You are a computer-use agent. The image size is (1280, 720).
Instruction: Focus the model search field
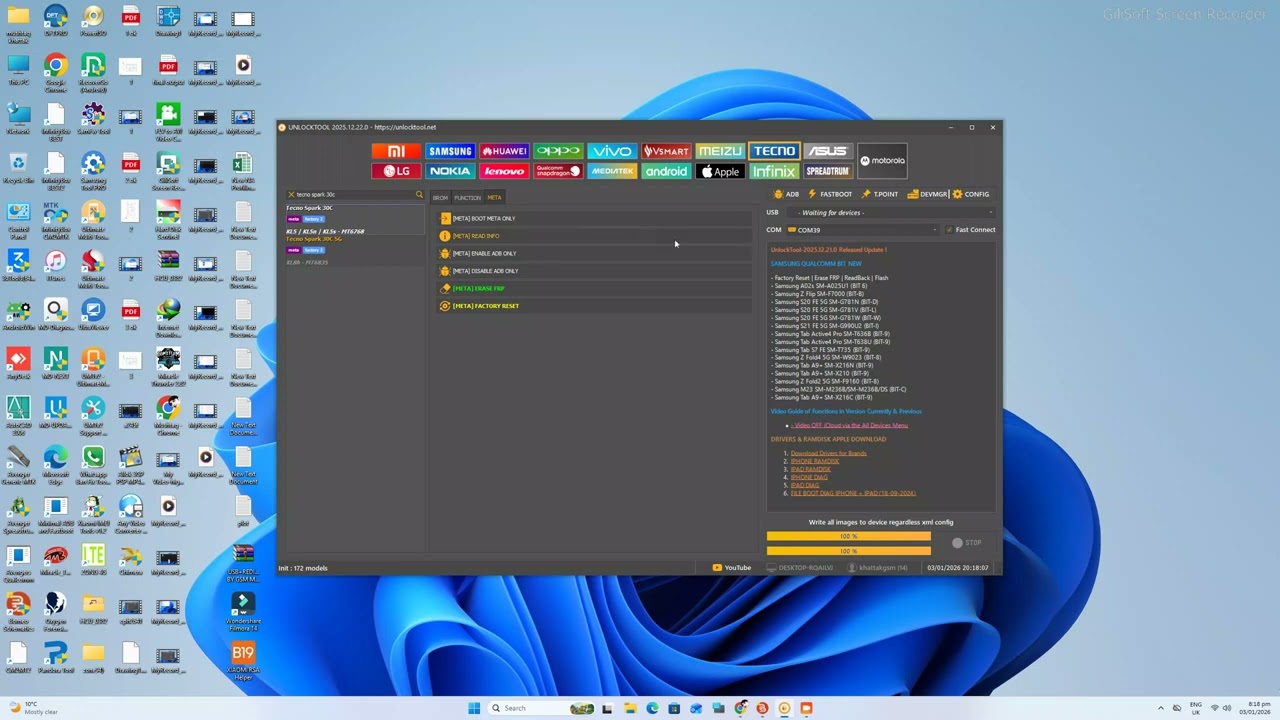[x=355, y=195]
